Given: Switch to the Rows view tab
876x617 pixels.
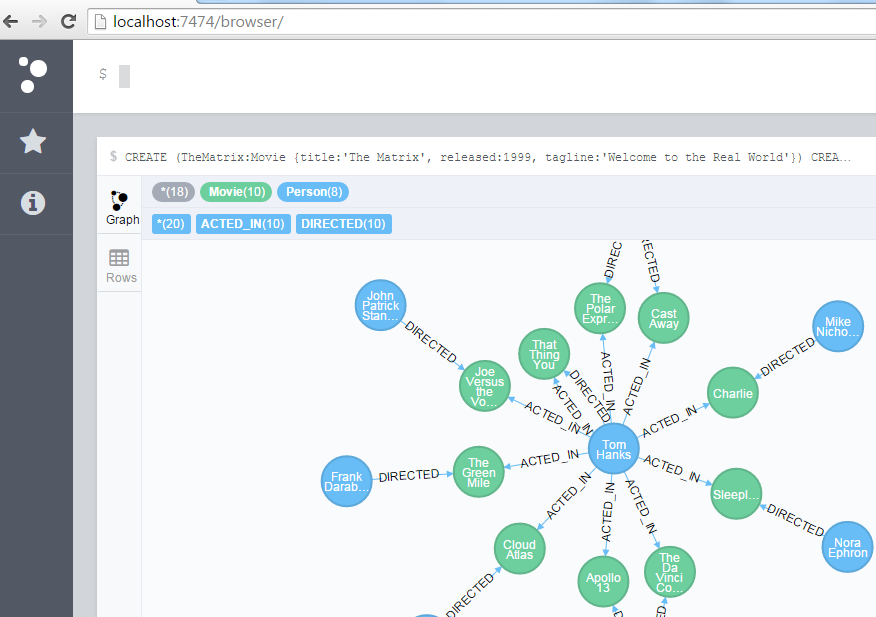Looking at the screenshot, I should (x=120, y=266).
